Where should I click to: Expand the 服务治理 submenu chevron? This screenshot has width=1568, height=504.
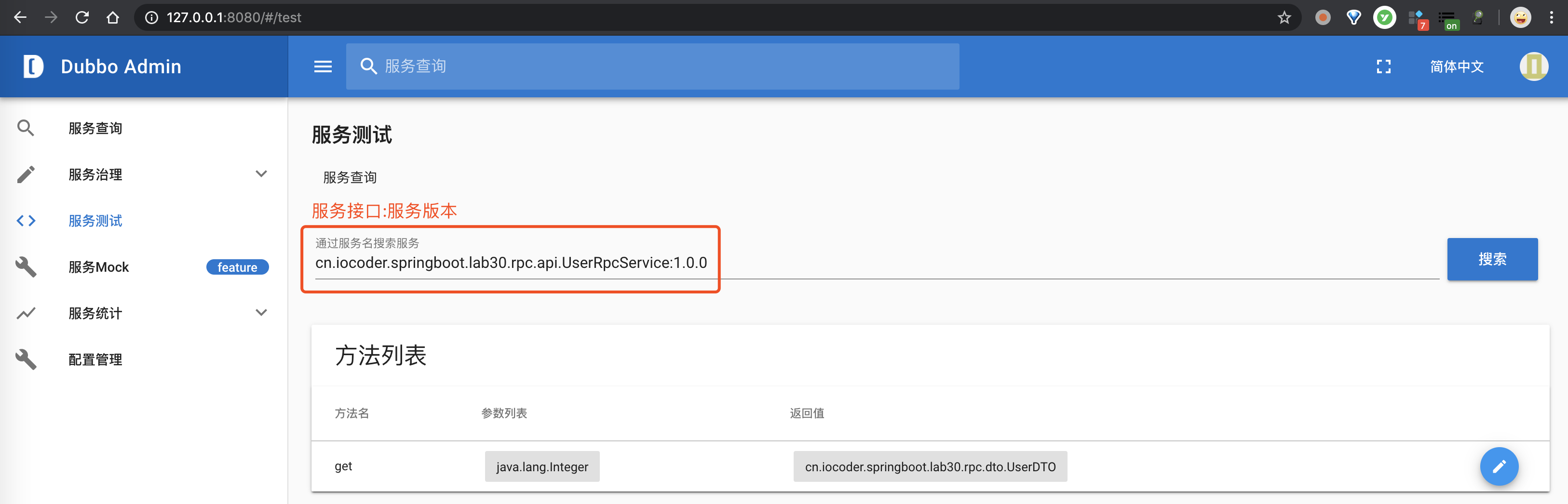pyautogui.click(x=261, y=174)
